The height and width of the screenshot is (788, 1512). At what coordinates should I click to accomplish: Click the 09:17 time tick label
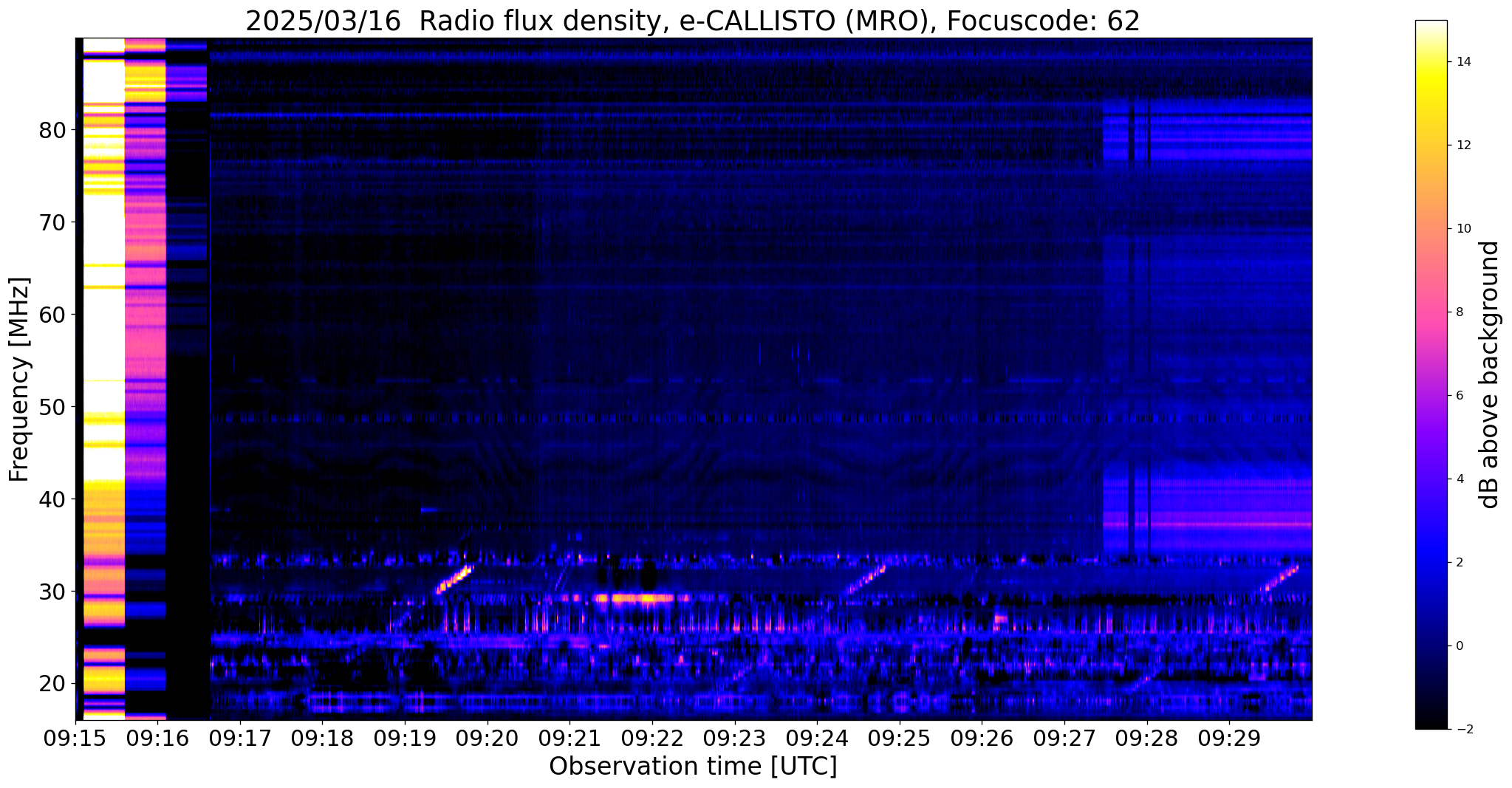click(240, 738)
